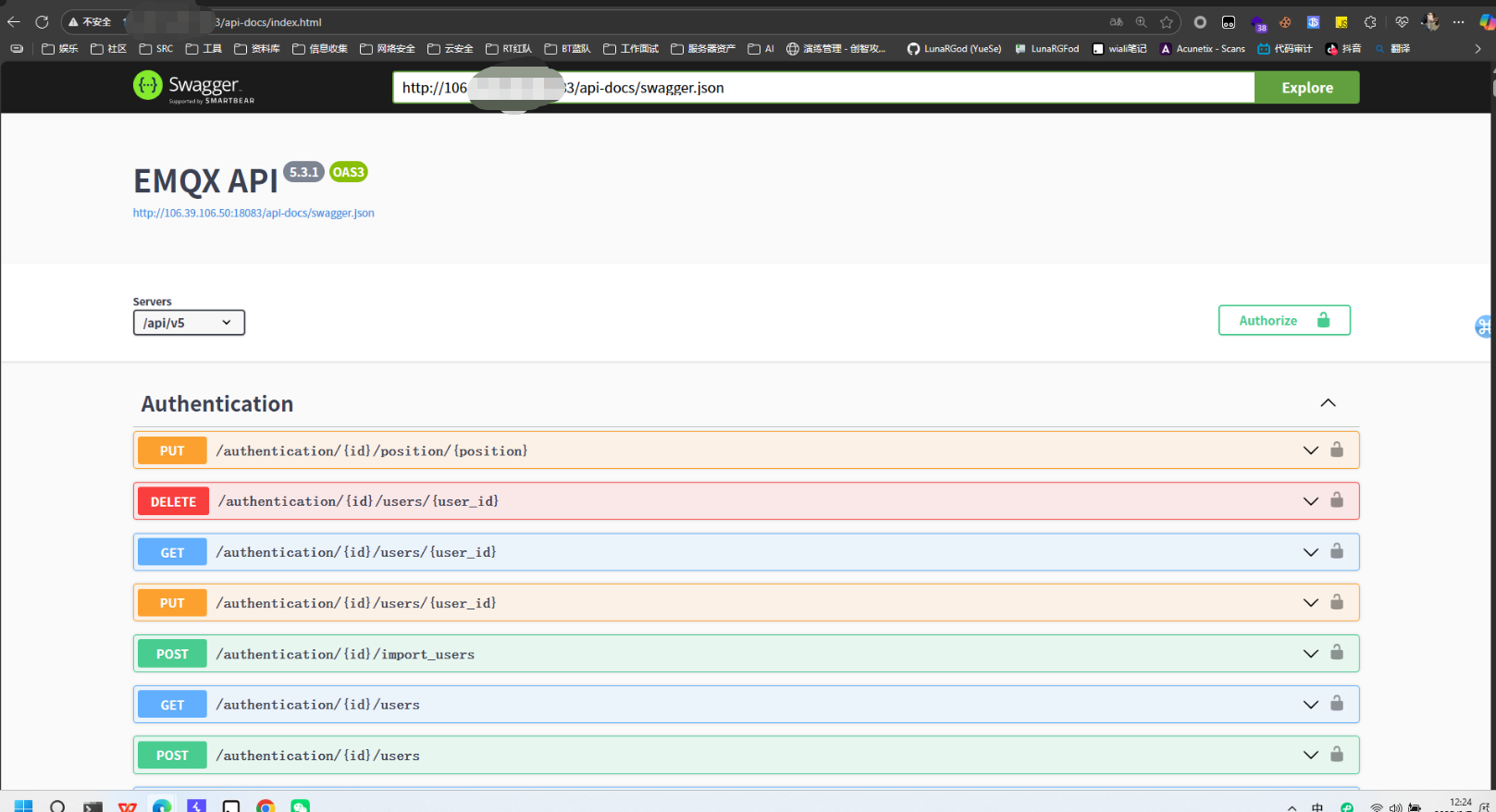Viewport: 1496px width, 812px height.
Task: Open the Servers dropdown showing /api/v5
Action: [x=189, y=323]
